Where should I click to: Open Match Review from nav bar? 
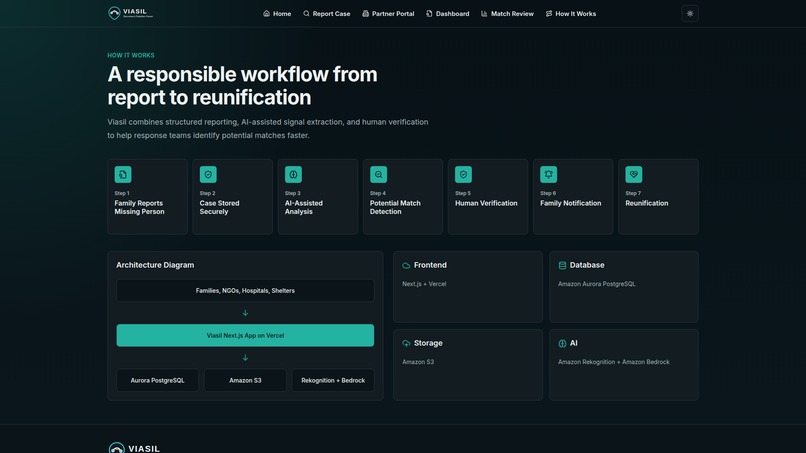pyautogui.click(x=507, y=14)
